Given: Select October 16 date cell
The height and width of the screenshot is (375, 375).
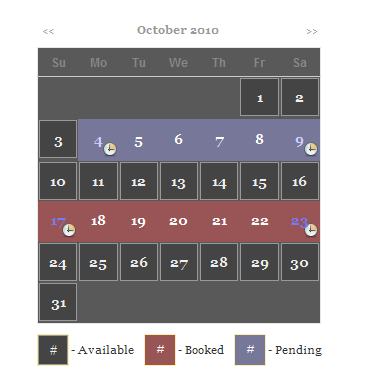Looking at the screenshot, I should [300, 181].
